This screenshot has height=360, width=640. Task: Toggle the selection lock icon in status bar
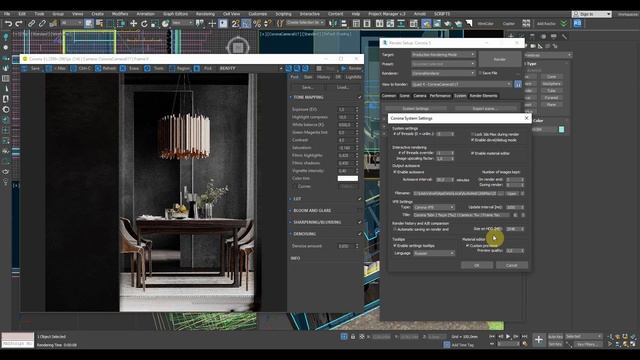click(x=353, y=337)
